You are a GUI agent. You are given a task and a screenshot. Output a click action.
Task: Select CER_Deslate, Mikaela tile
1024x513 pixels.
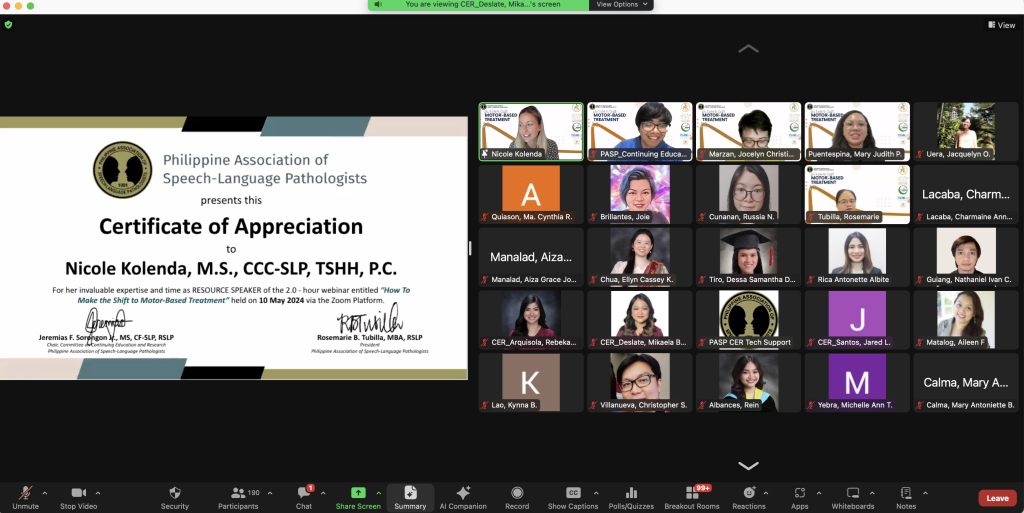[639, 320]
